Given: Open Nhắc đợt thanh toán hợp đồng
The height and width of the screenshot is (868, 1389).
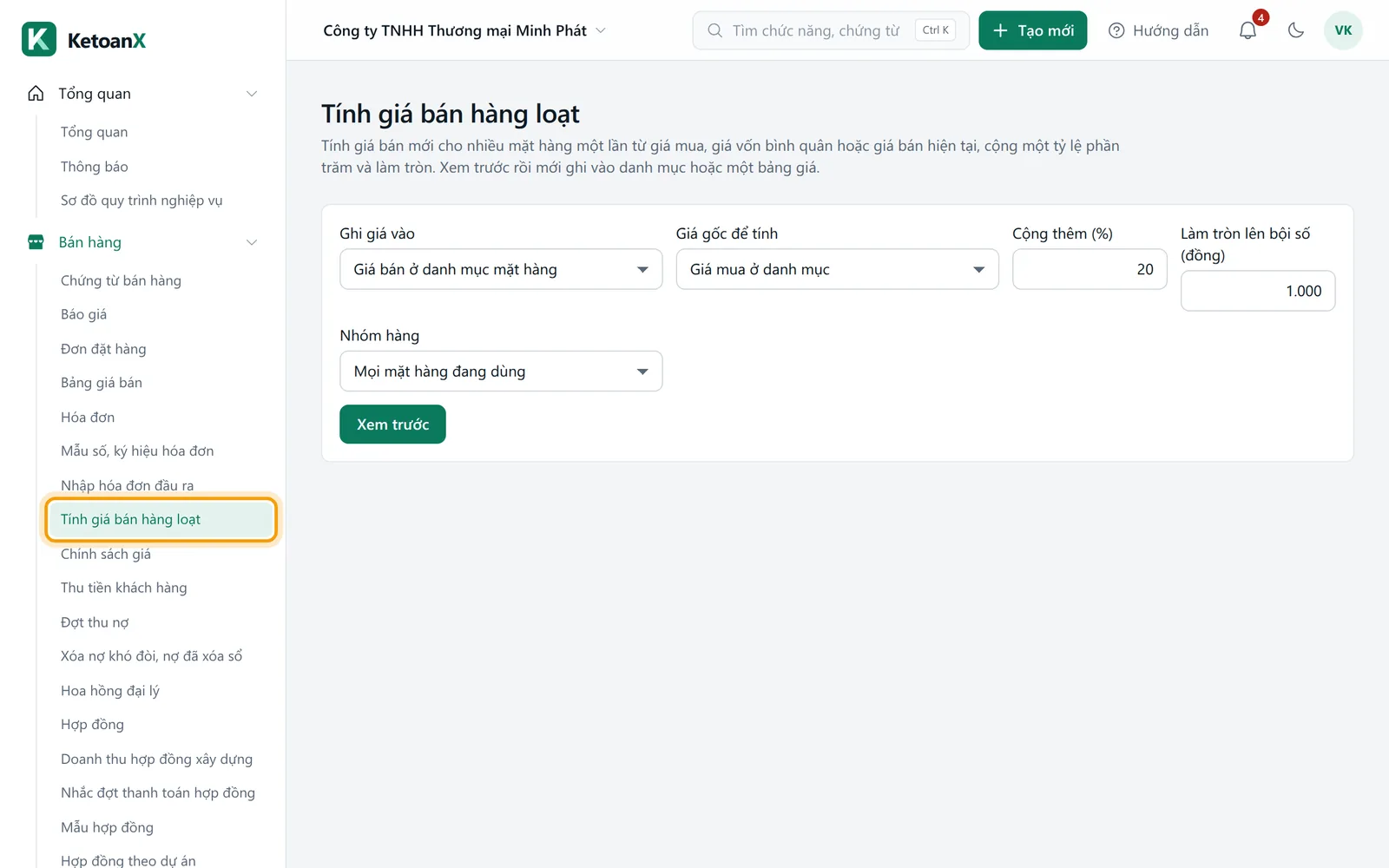Looking at the screenshot, I should [x=158, y=793].
